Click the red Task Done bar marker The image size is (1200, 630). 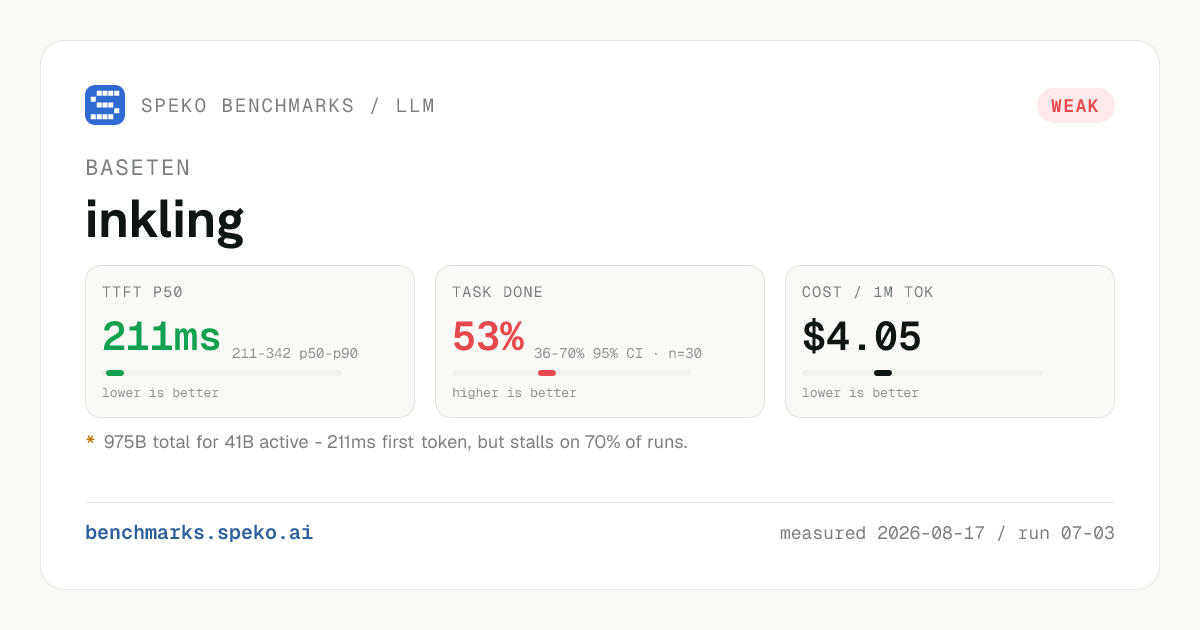pyautogui.click(x=547, y=373)
